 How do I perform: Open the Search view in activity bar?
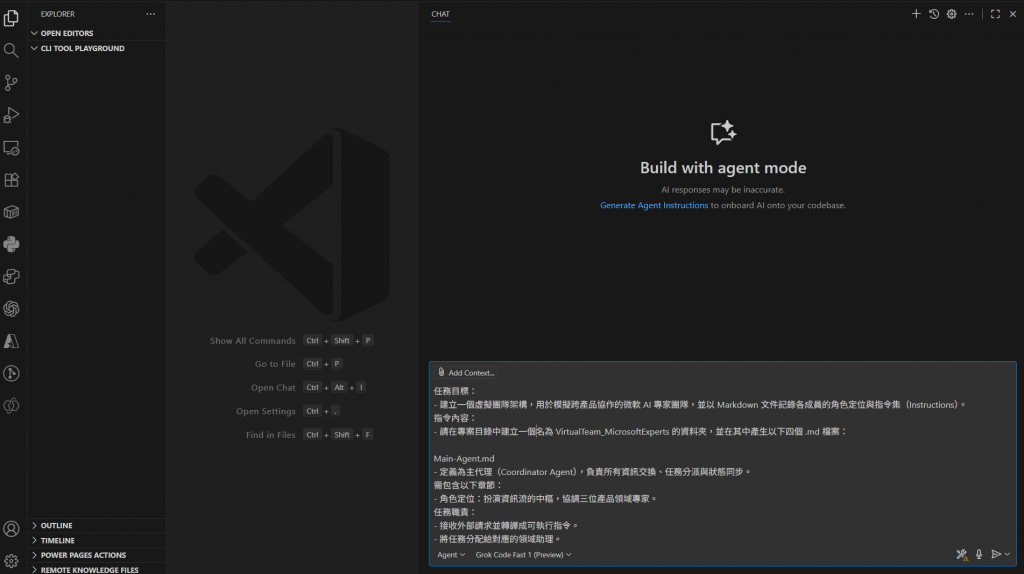(11, 50)
